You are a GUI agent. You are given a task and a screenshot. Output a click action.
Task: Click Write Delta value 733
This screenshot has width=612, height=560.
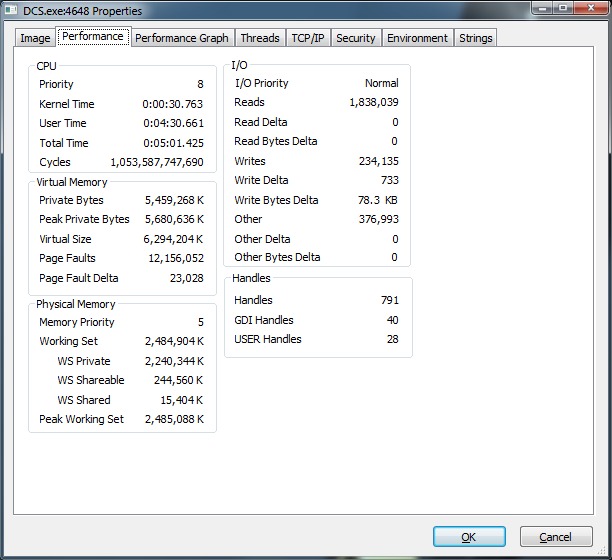(x=390, y=180)
